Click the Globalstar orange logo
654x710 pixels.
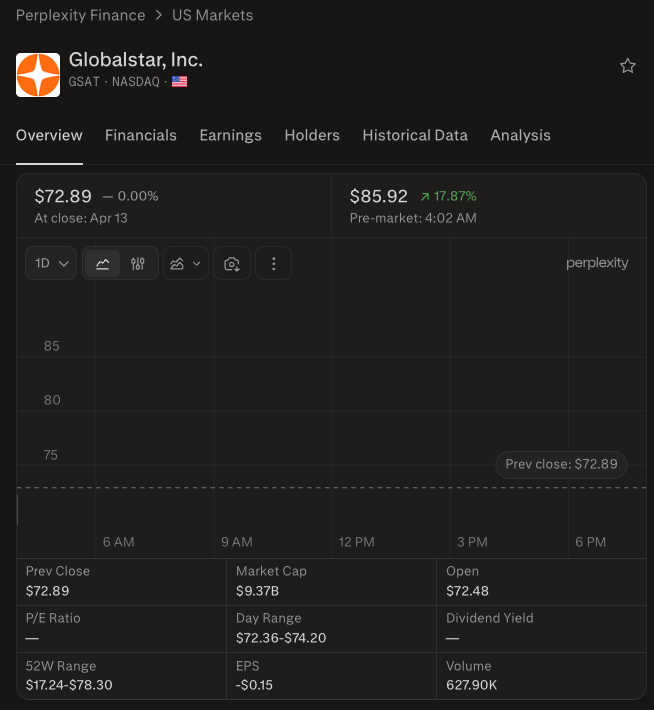(38, 75)
